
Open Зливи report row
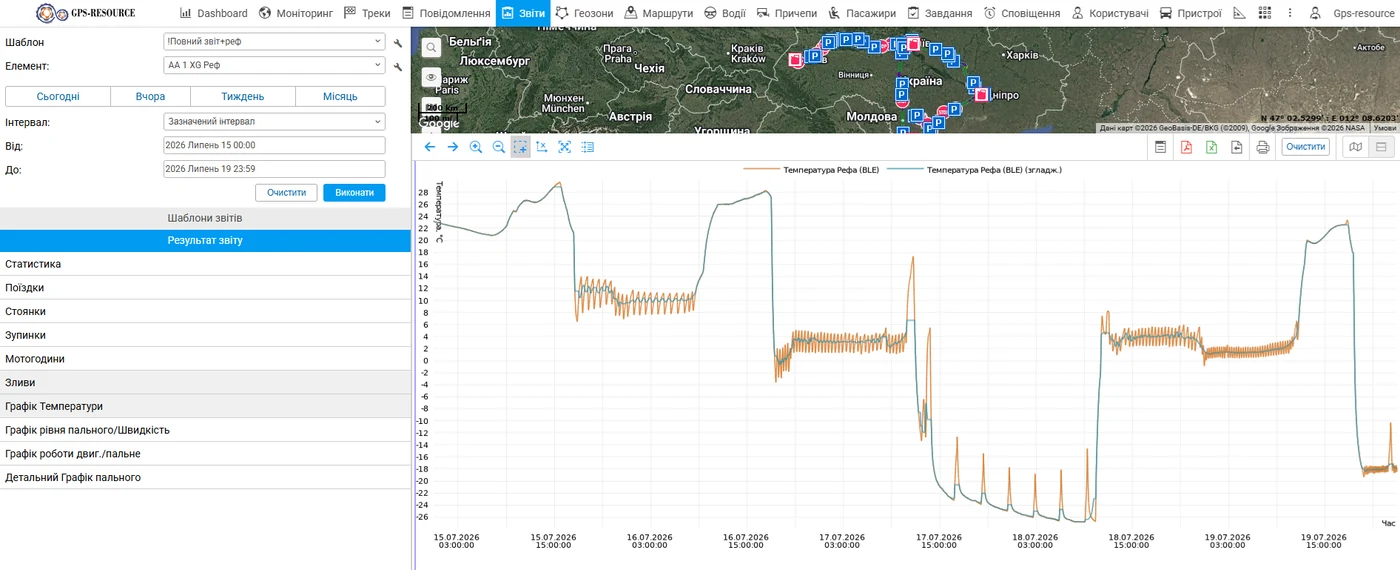205,383
